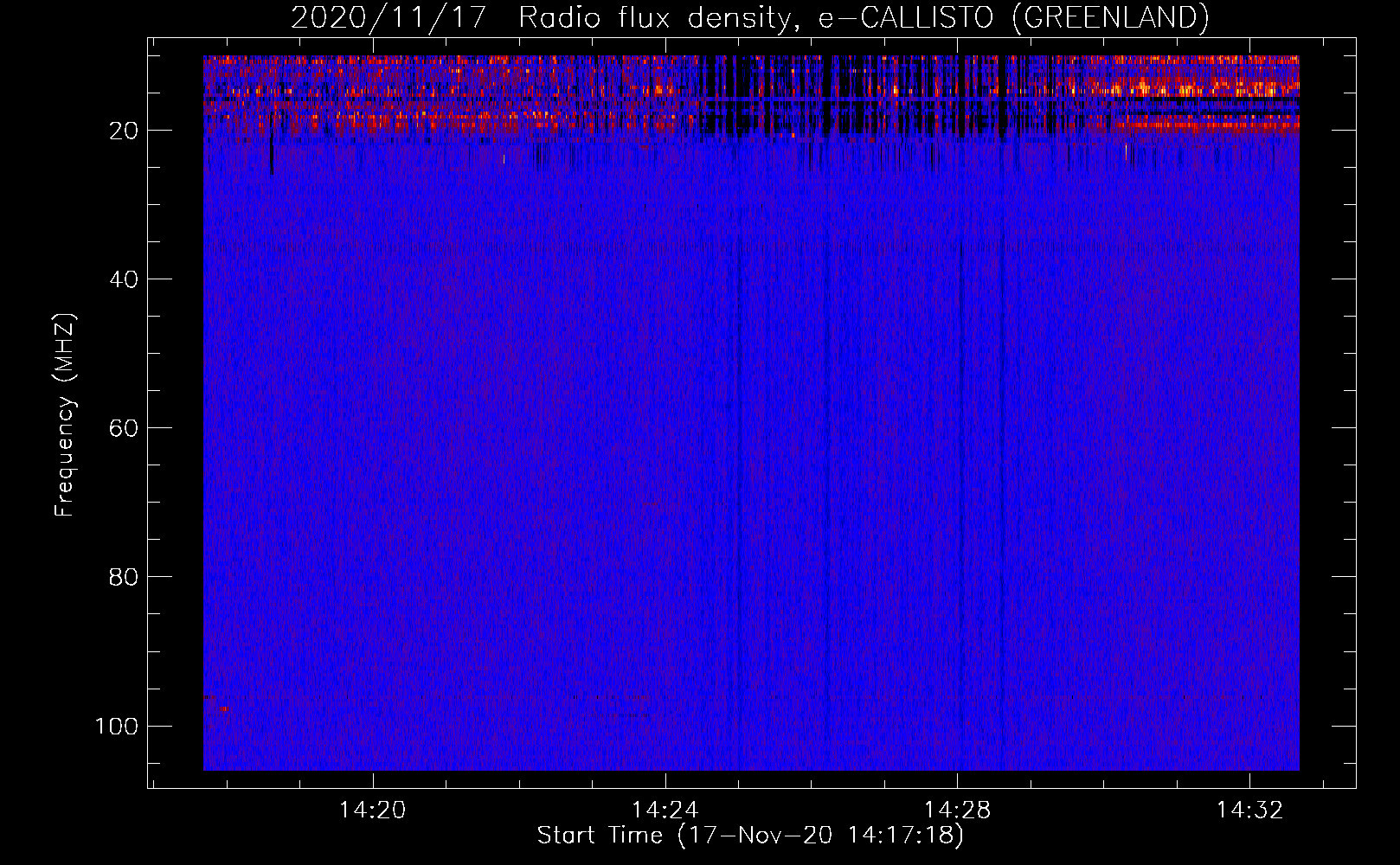Screen dimensions: 1400x865
Task: Click the dark vertical stripe just after 14:28
Action: pyautogui.click(x=1002, y=432)
